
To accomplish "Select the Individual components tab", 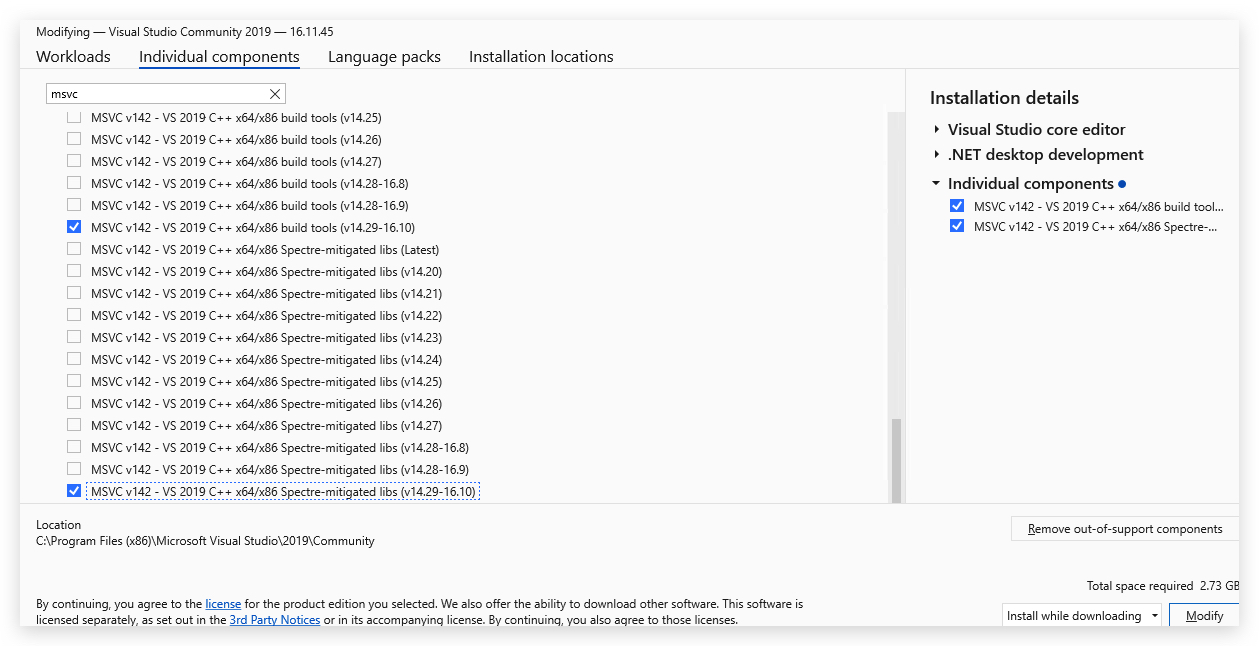I will tap(219, 57).
